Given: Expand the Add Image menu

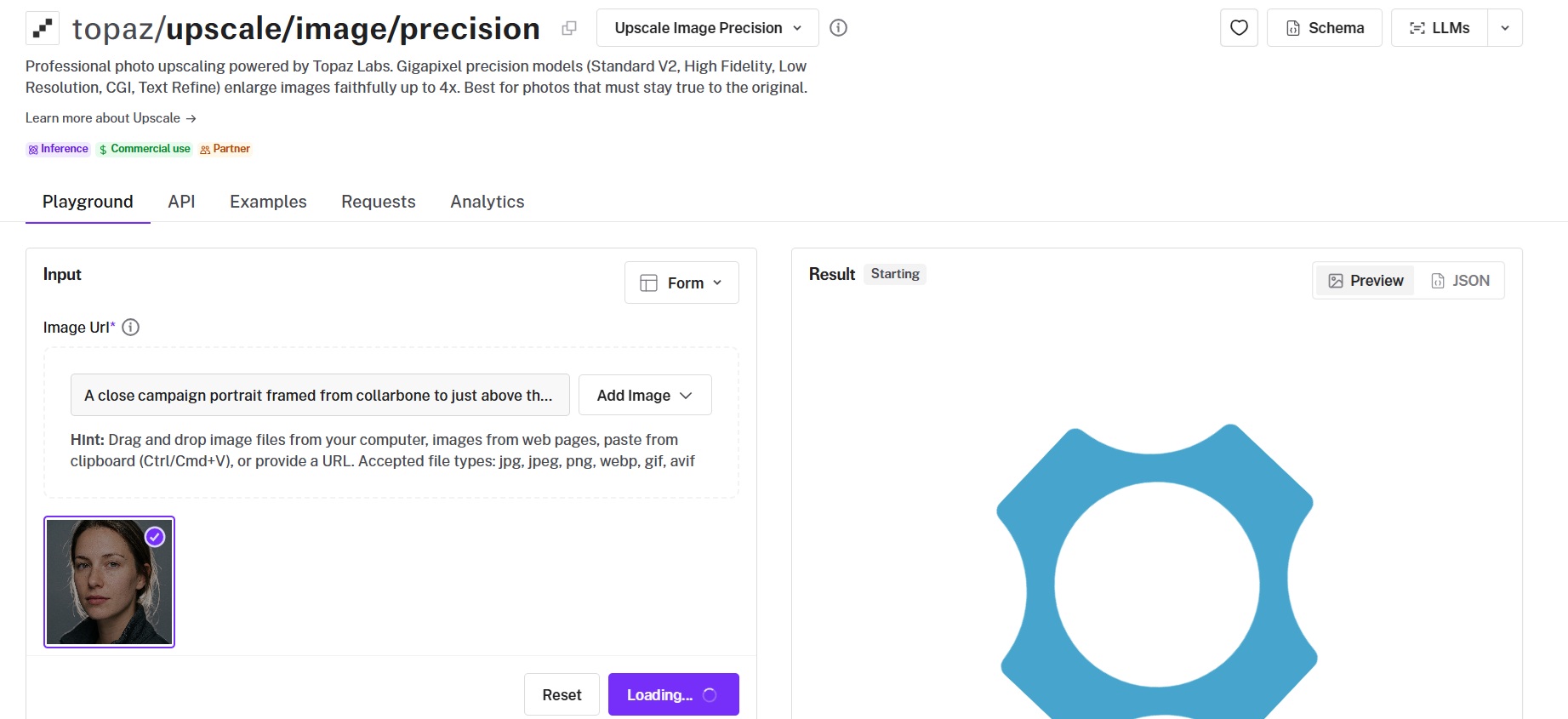Looking at the screenshot, I should click(645, 395).
